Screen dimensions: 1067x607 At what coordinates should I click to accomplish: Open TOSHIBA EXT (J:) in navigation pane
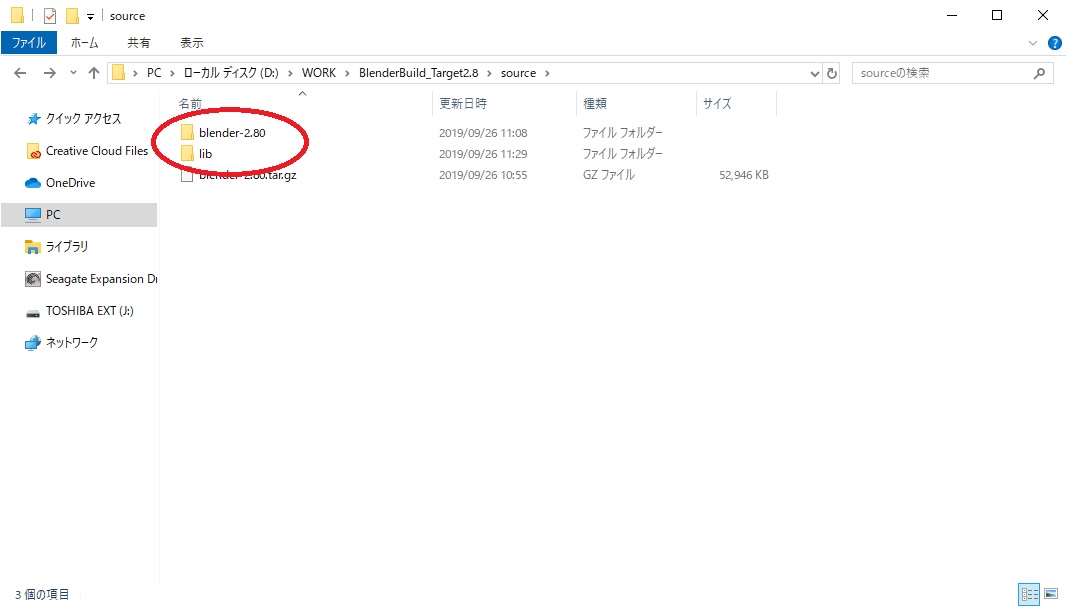click(x=89, y=310)
